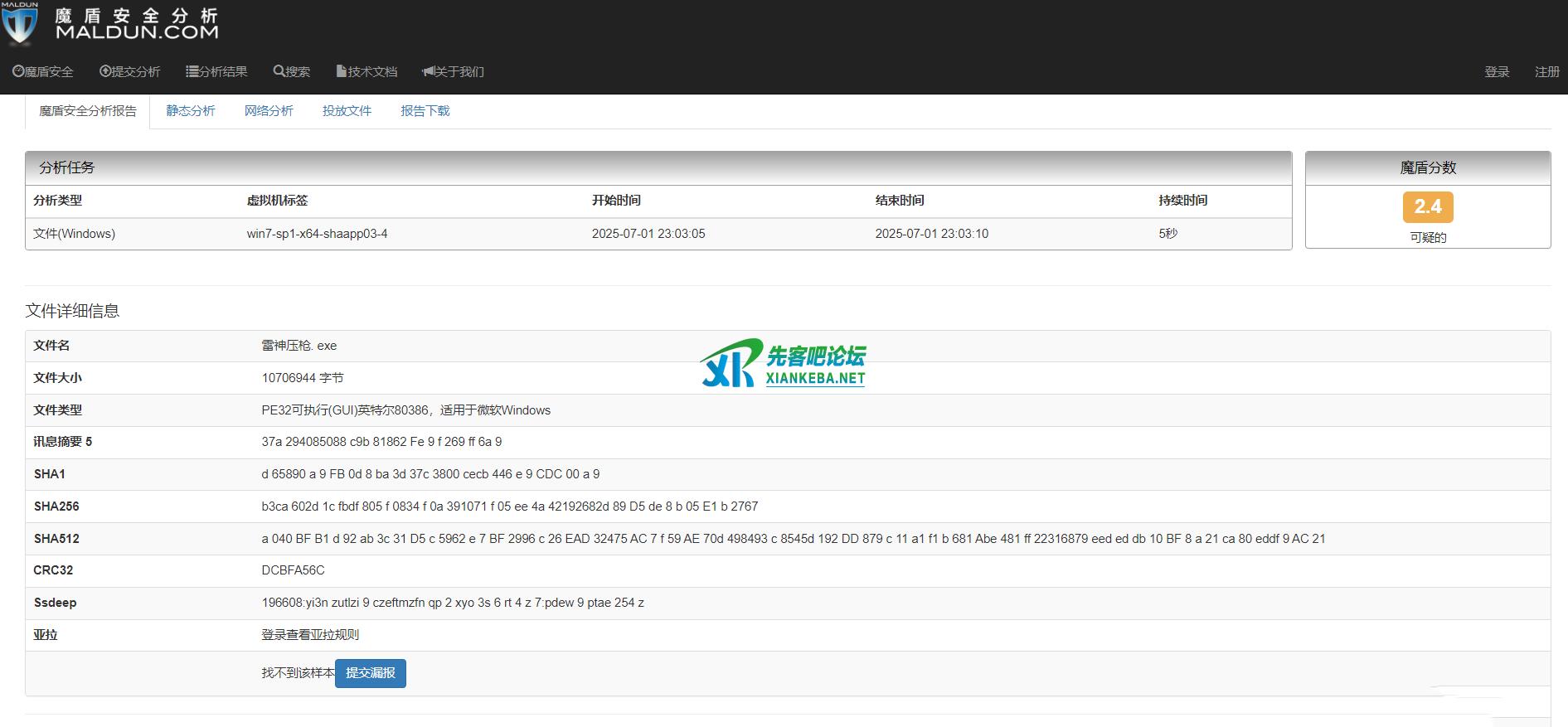Switch to the 网络分析 tab
This screenshot has width=1568, height=727.
269,111
